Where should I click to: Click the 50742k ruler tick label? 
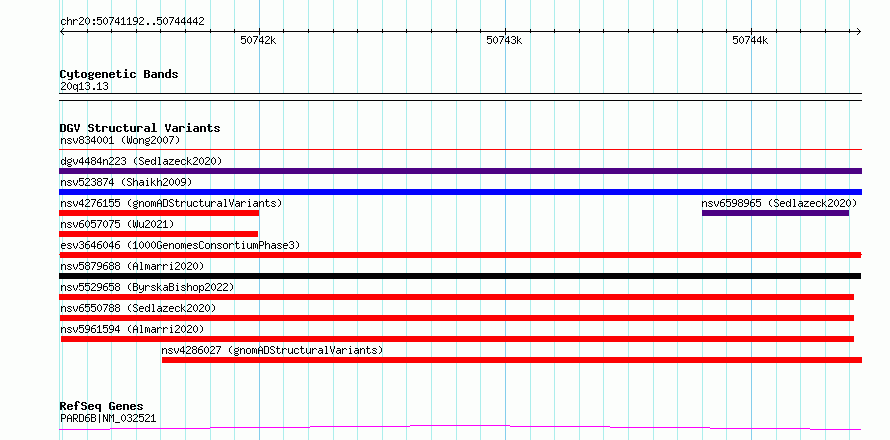(x=258, y=40)
